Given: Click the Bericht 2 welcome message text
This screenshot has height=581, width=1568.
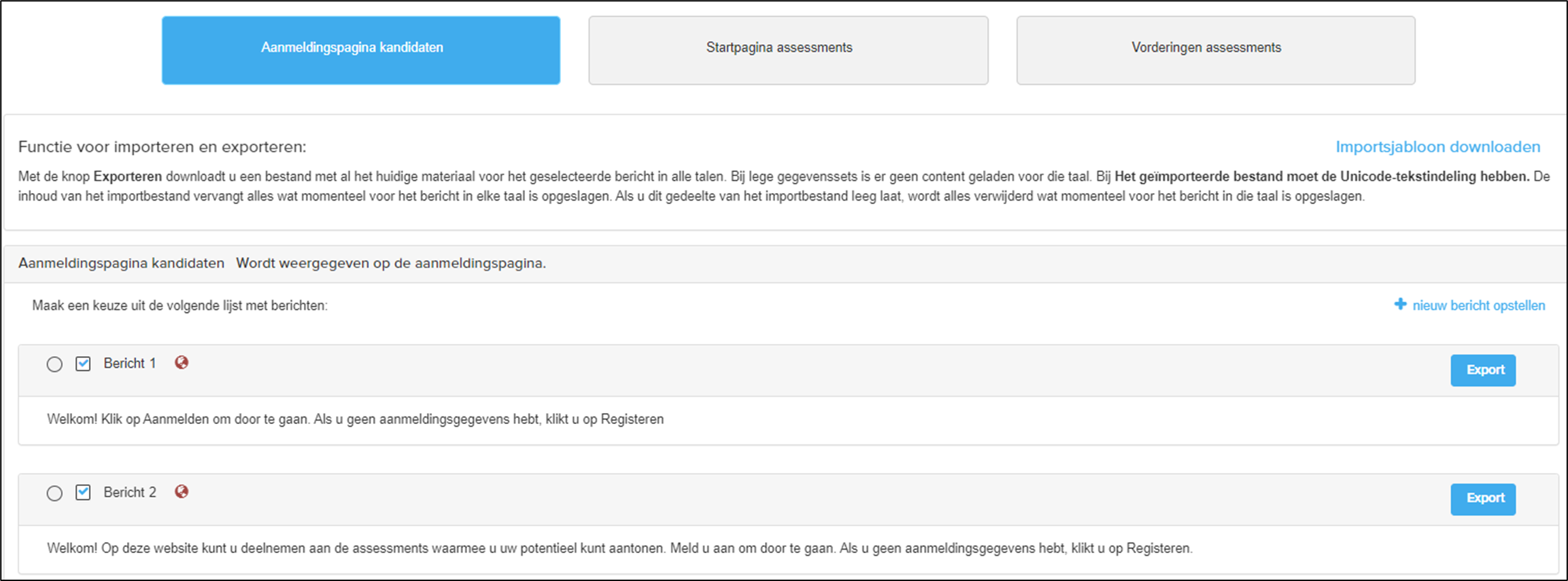Looking at the screenshot, I should pyautogui.click(x=619, y=548).
